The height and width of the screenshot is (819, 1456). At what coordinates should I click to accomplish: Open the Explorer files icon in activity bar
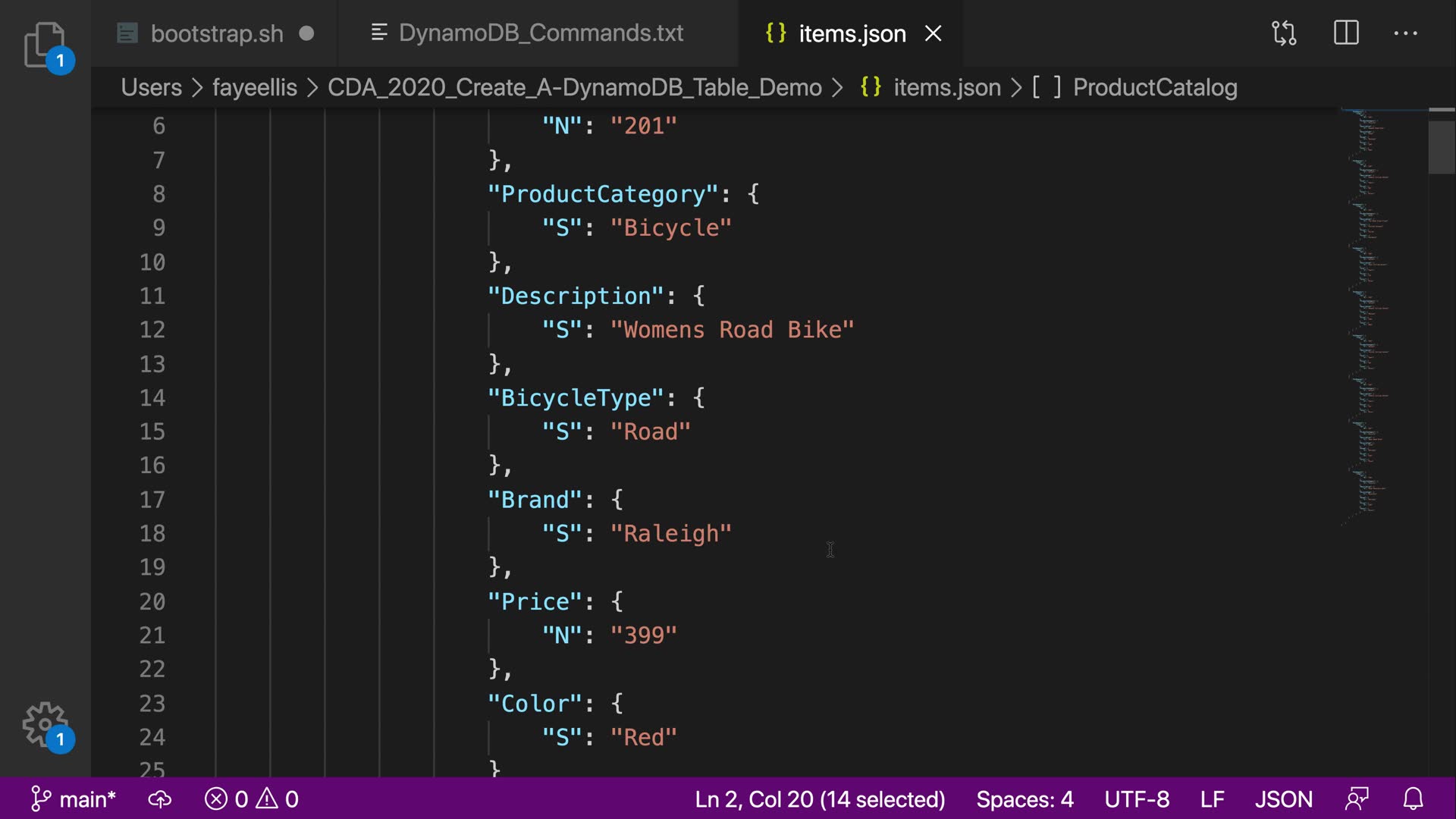[x=44, y=44]
